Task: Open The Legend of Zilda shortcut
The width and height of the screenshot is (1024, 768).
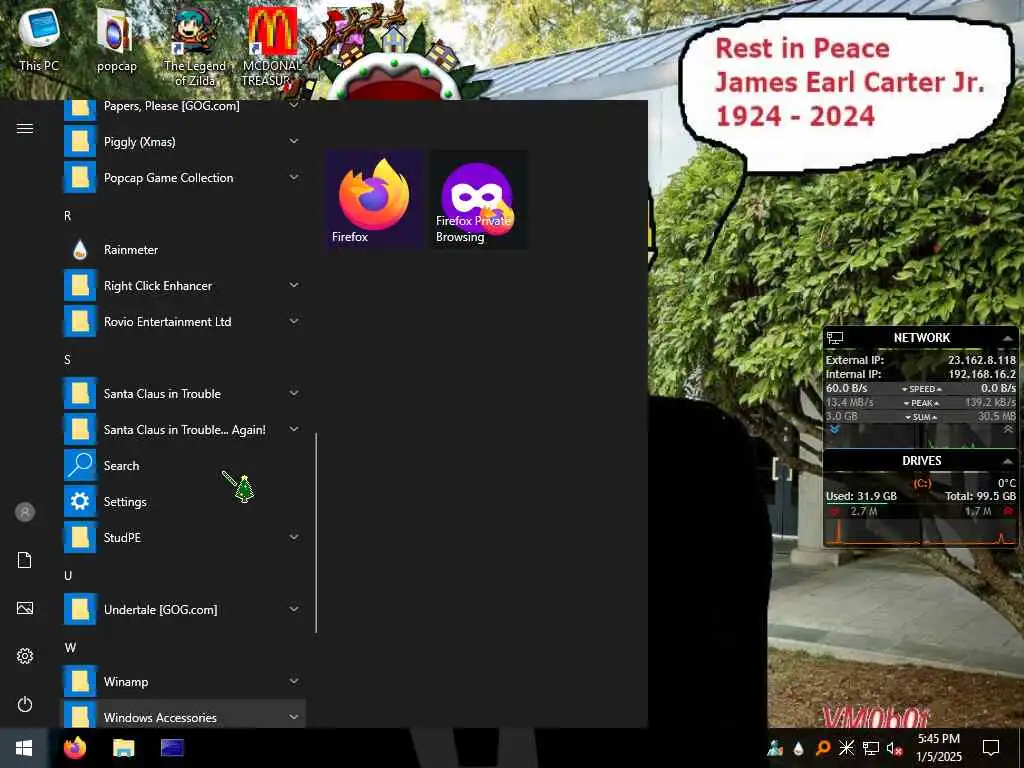Action: pos(195,47)
